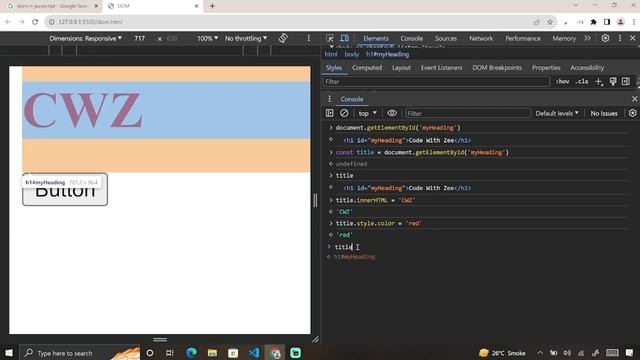Toggle the .cls element classes panel
The image size is (640, 360).
coord(582,82)
